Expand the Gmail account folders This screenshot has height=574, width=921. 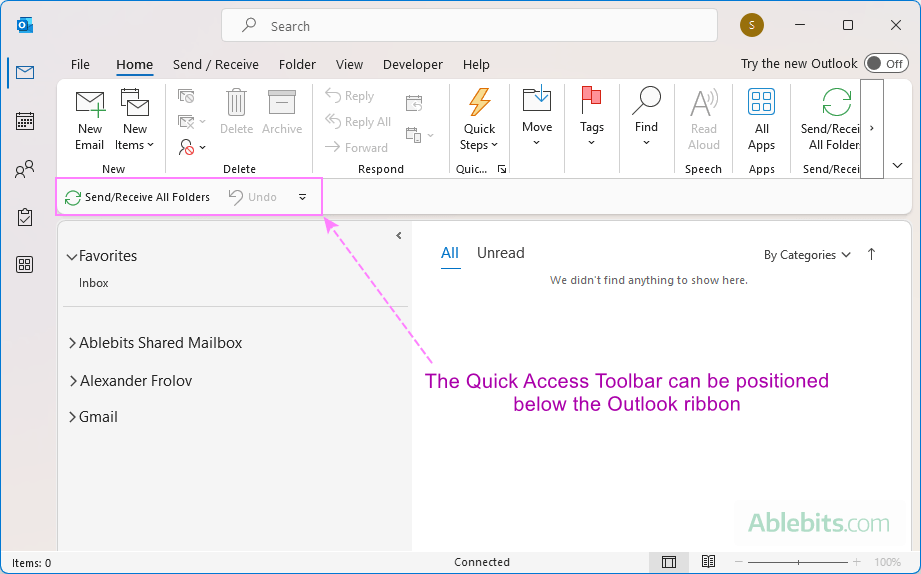coord(72,417)
